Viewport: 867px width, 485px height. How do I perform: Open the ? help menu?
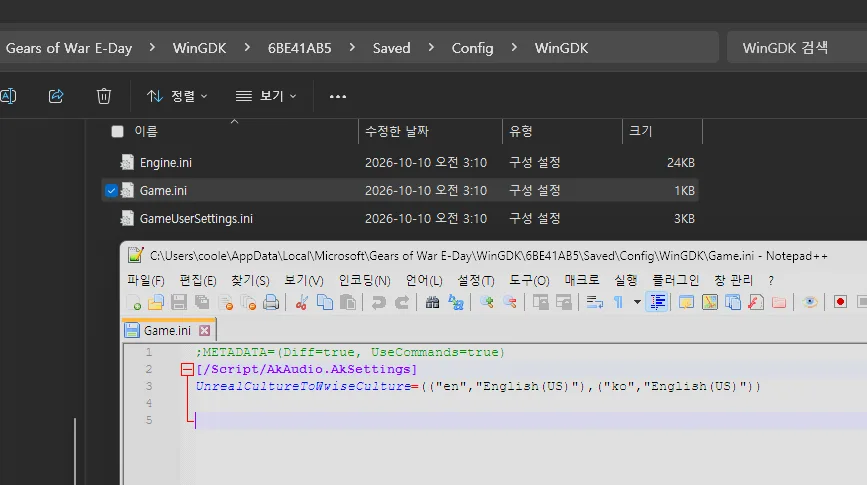(x=771, y=280)
